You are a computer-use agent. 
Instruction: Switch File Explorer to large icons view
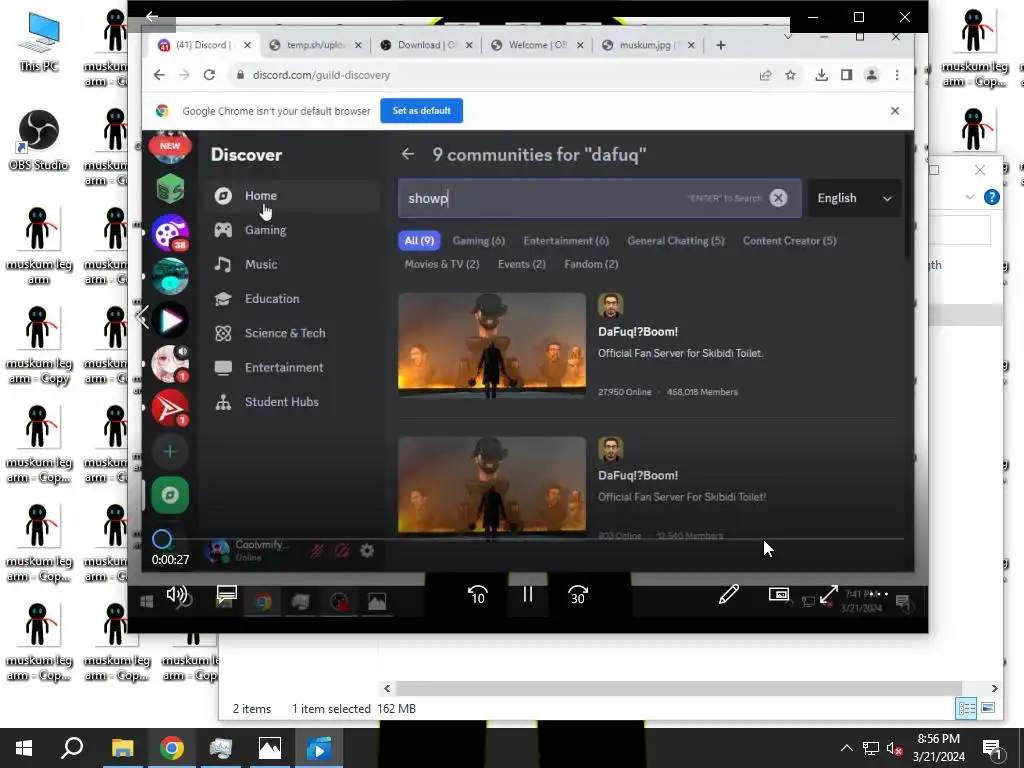click(x=988, y=708)
